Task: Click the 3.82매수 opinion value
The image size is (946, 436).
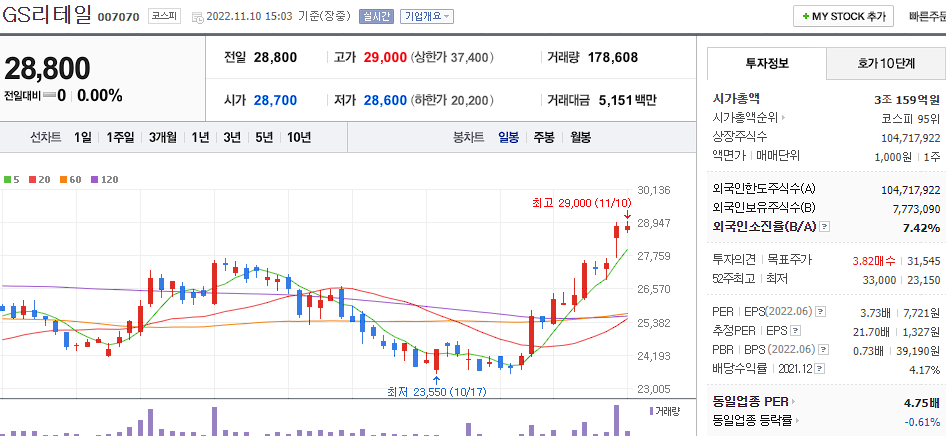Action: 874,261
